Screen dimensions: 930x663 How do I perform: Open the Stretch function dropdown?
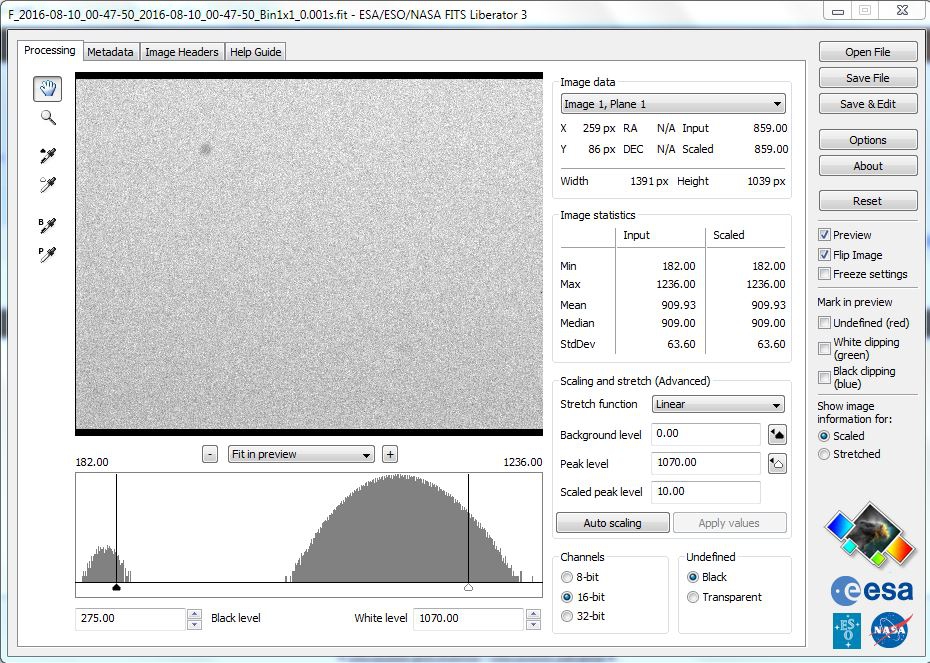tap(718, 405)
